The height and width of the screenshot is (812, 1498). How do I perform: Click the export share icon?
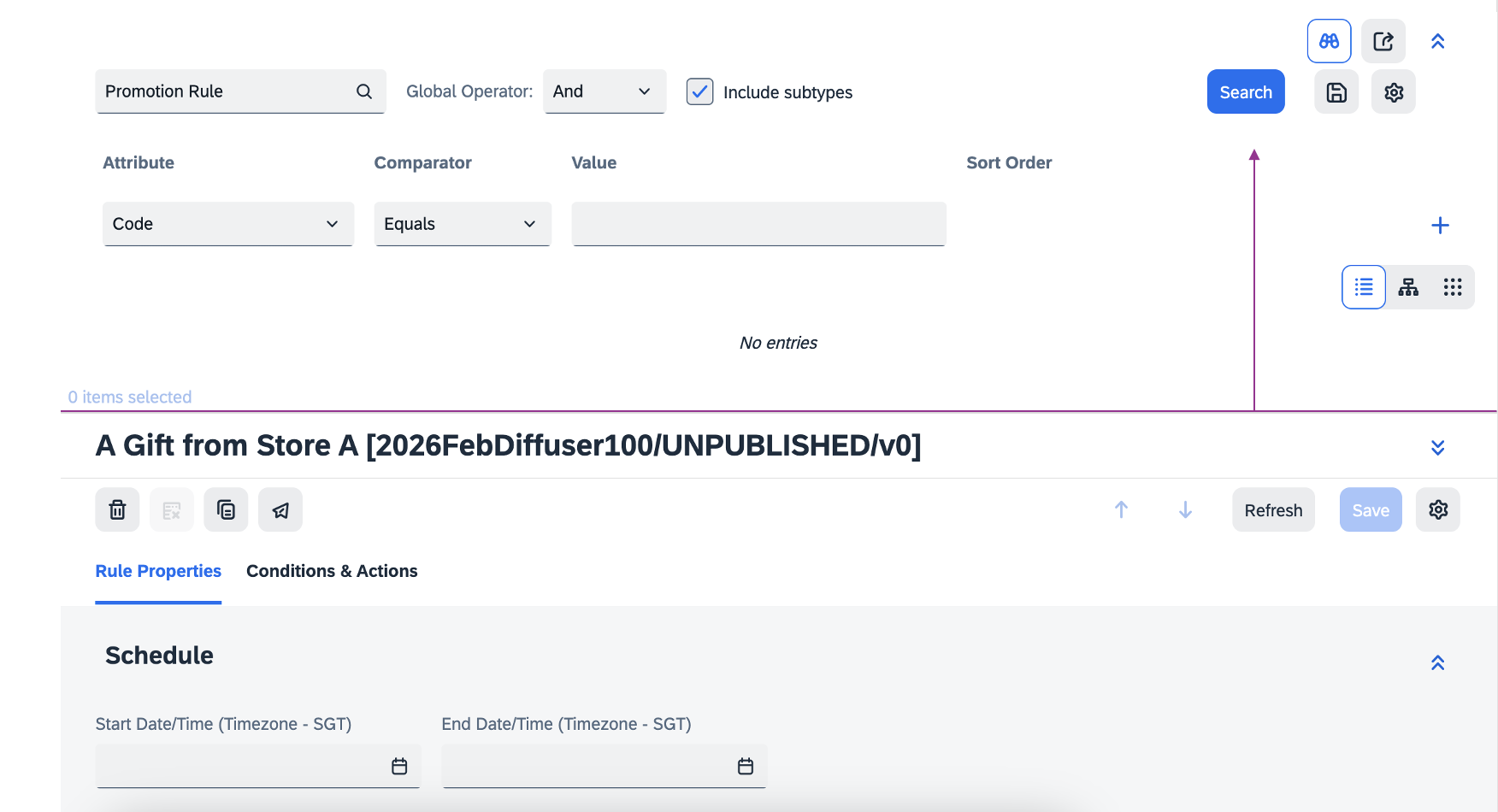1383,41
